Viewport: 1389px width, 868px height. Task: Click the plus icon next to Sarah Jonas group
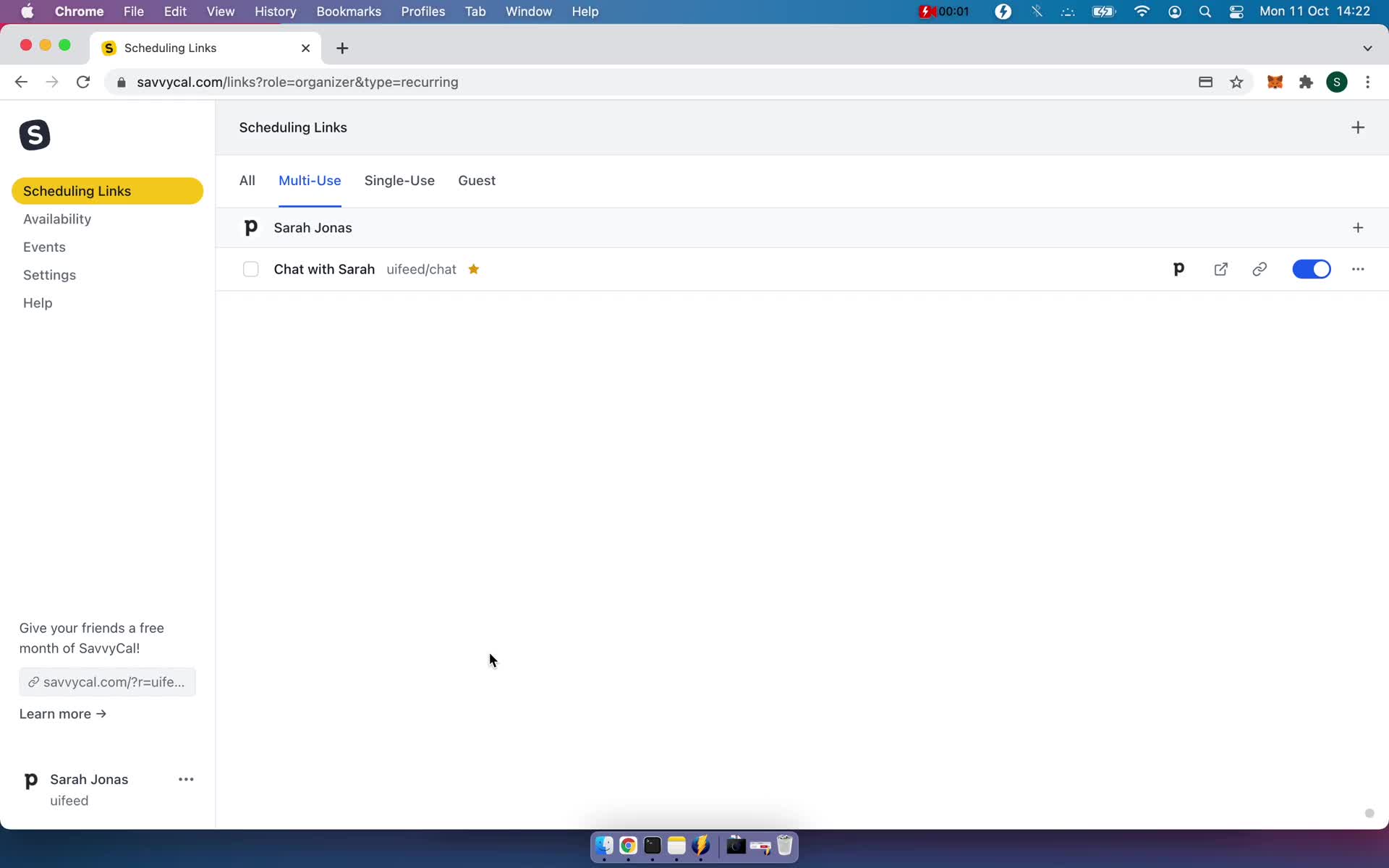[1358, 227]
